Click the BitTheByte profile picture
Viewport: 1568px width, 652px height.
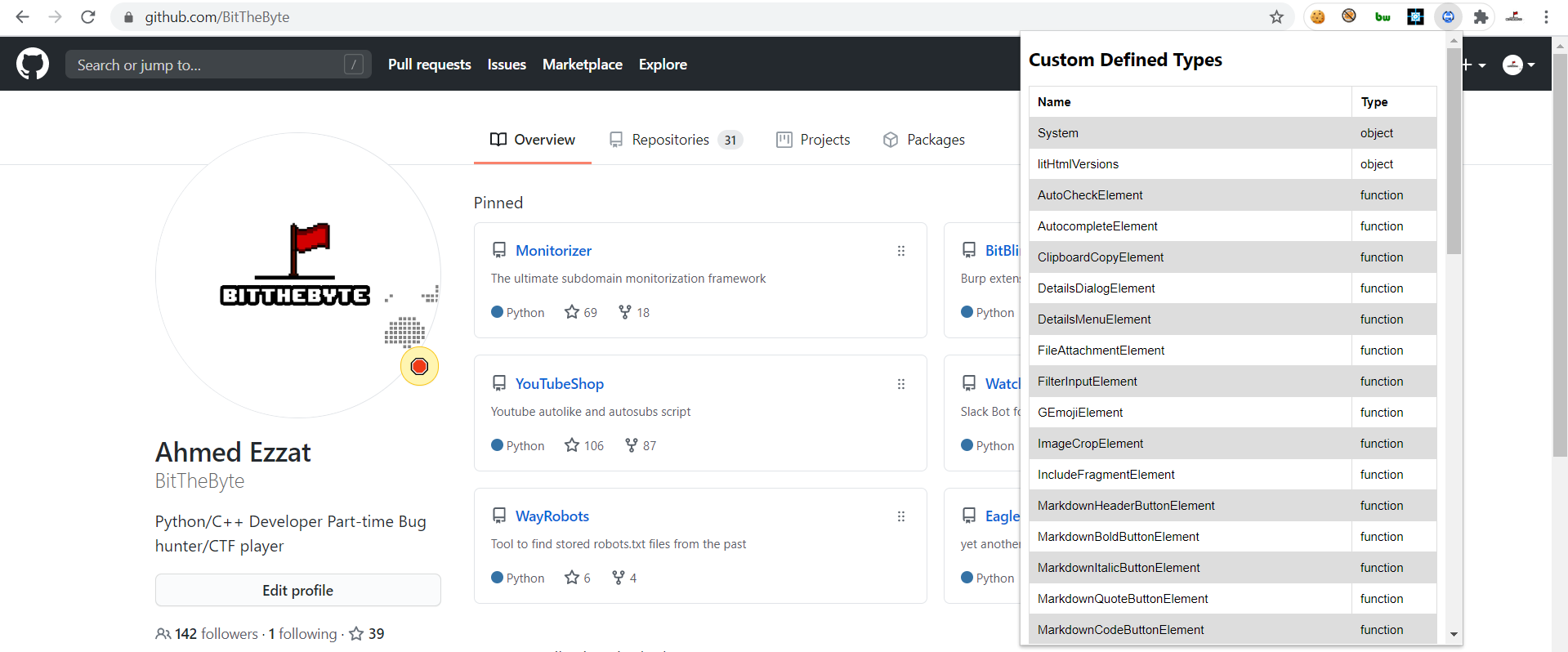pos(298,275)
